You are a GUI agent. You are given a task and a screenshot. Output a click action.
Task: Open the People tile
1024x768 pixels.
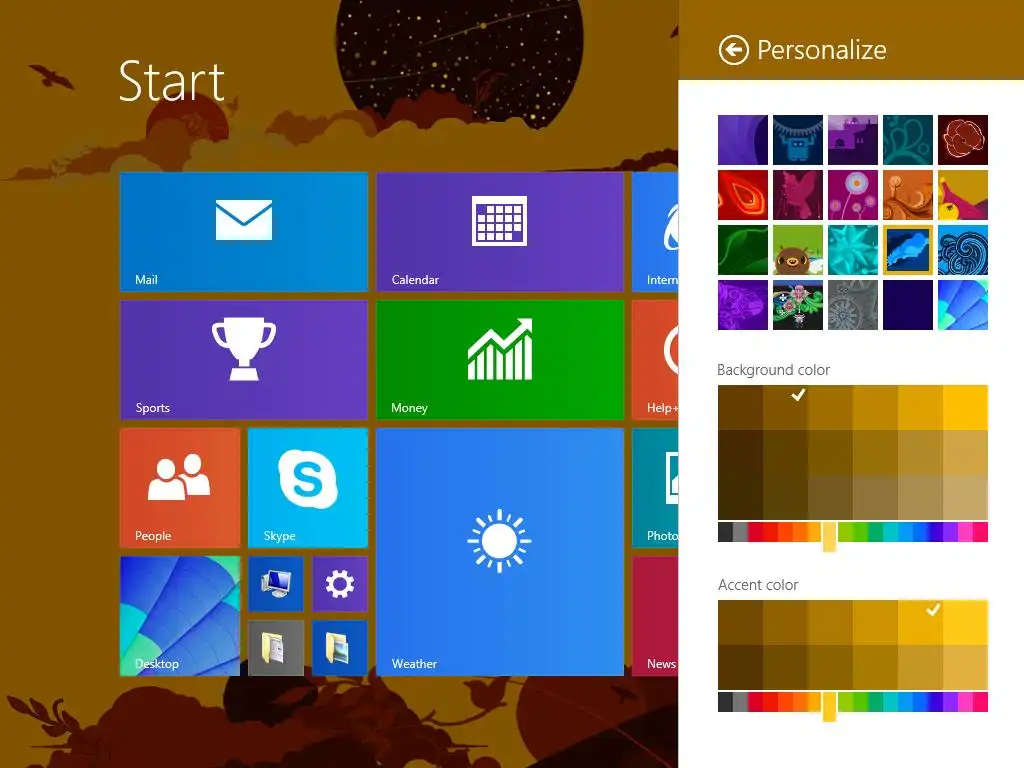click(x=180, y=487)
